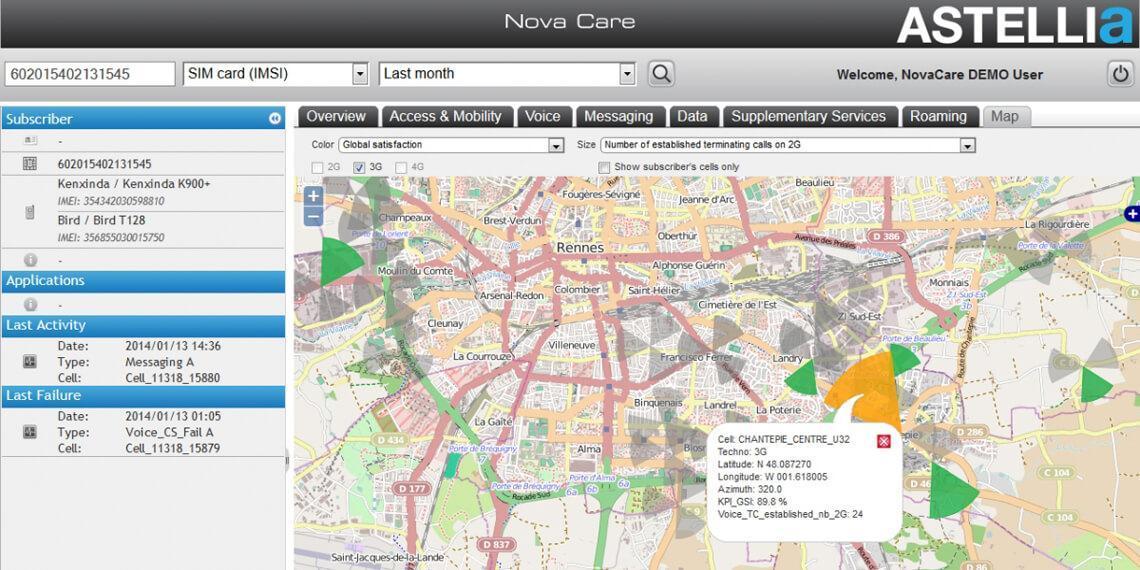Click the green cell sector near D 46
This screenshot has height=570, width=1140.
click(952, 491)
